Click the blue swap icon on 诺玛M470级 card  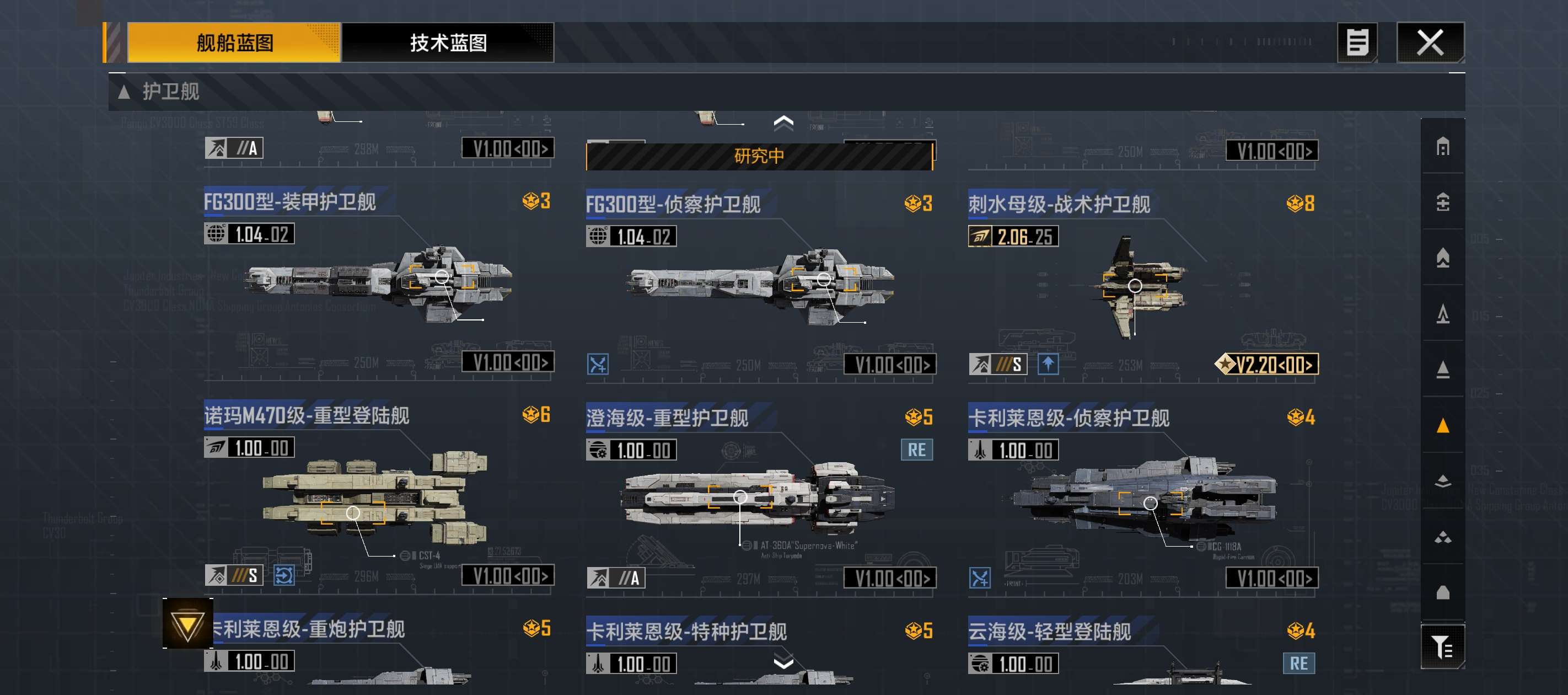point(283,575)
